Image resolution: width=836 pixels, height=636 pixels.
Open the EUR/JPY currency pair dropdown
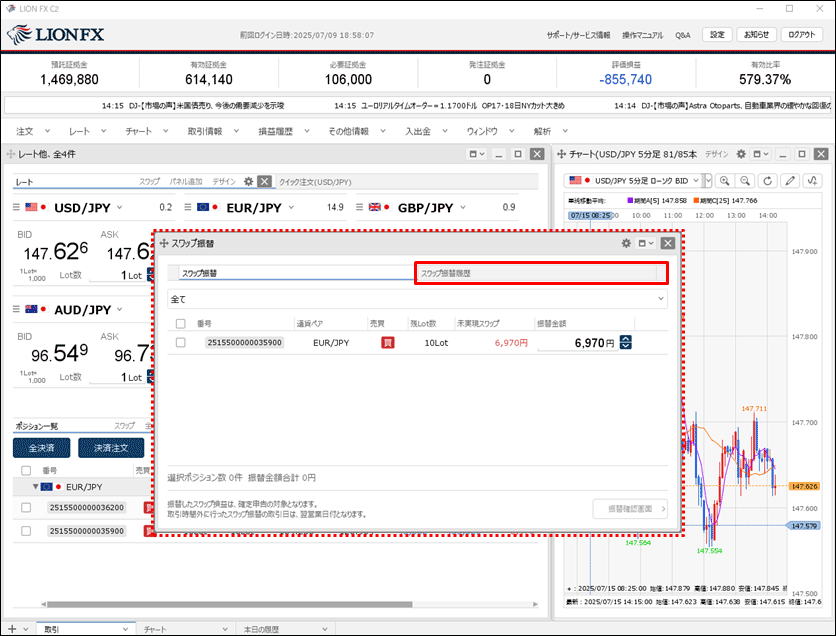click(291, 207)
